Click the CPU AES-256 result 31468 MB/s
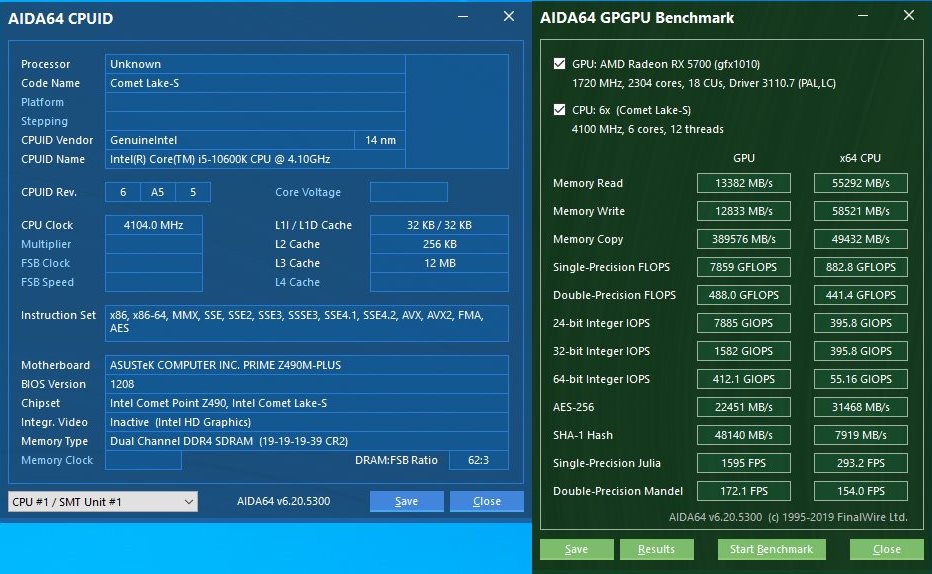Screen dimensions: 932x574 pyautogui.click(x=861, y=406)
